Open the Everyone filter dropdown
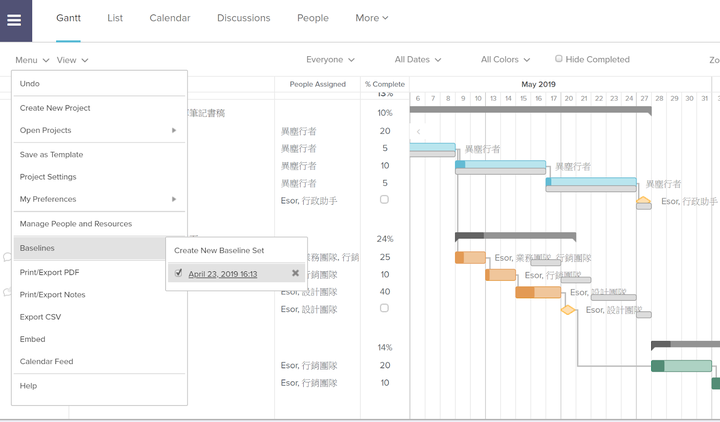 tap(330, 60)
